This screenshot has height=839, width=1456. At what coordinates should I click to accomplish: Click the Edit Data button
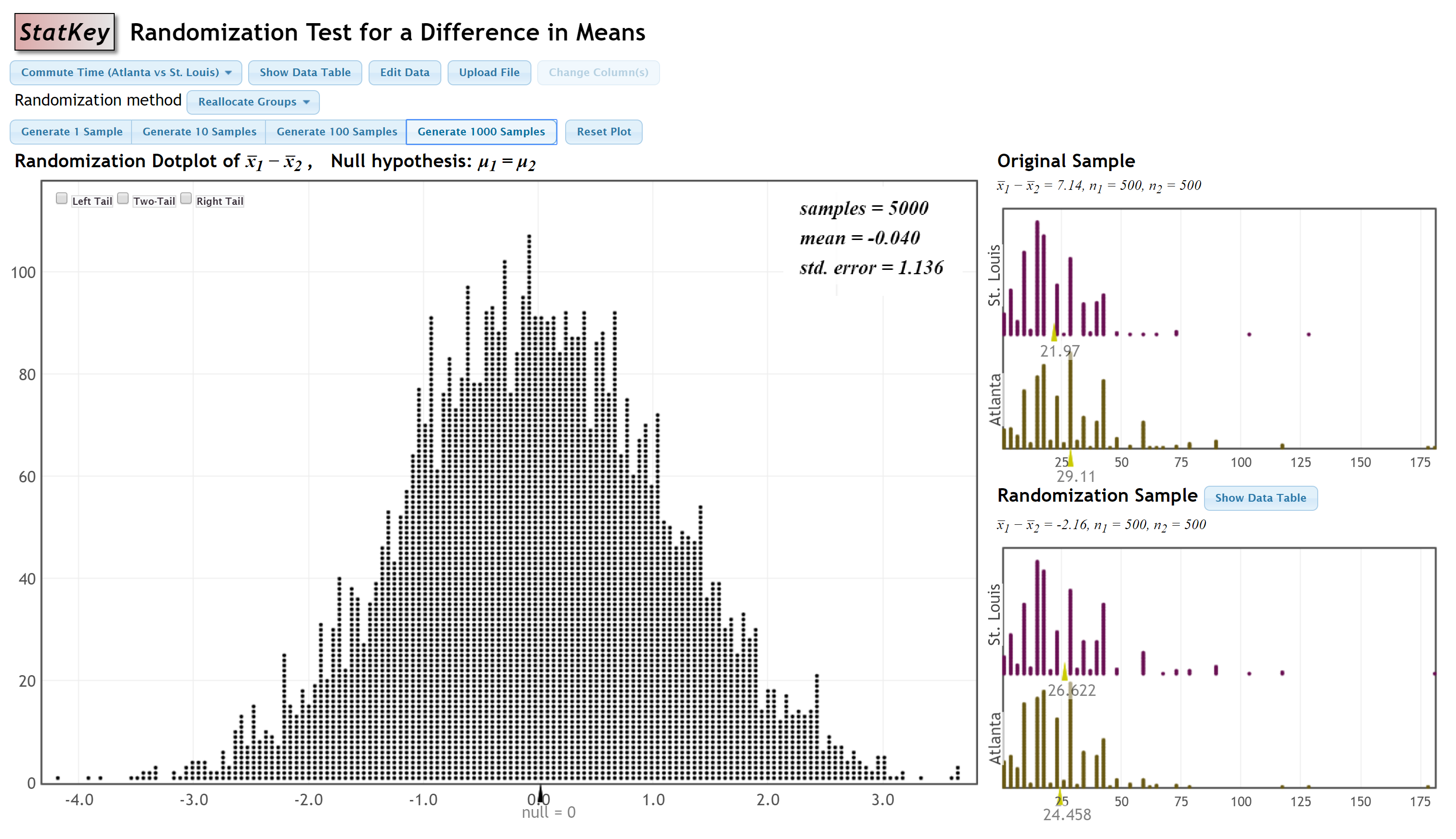point(404,73)
